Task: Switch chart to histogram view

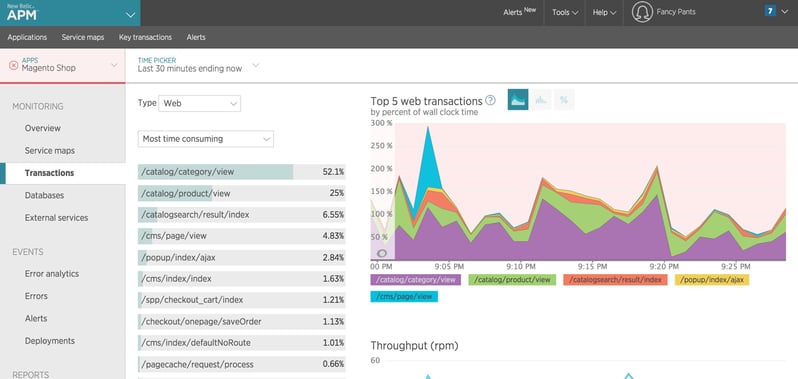Action: [x=541, y=100]
